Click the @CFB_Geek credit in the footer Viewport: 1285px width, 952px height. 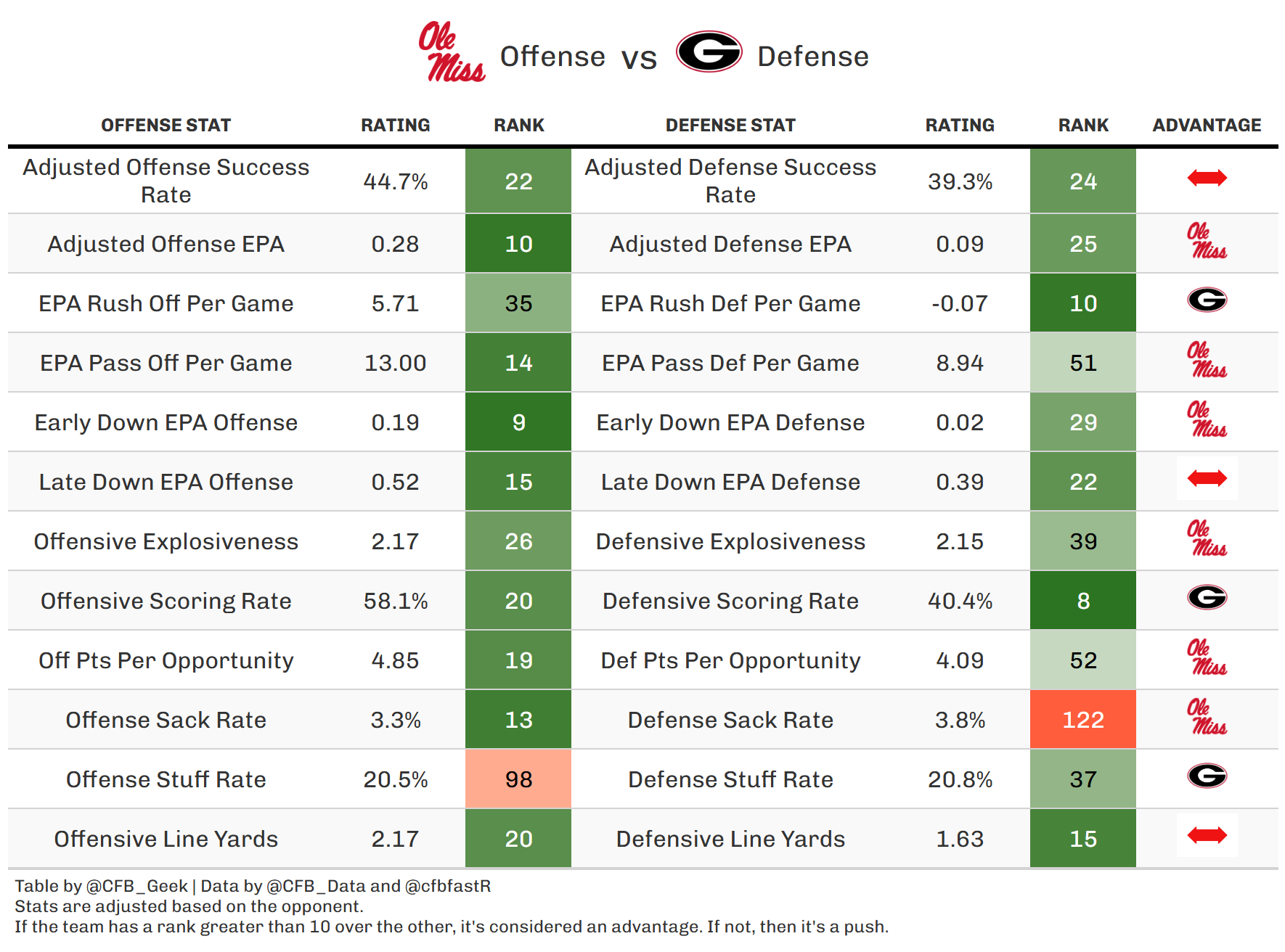(x=137, y=886)
